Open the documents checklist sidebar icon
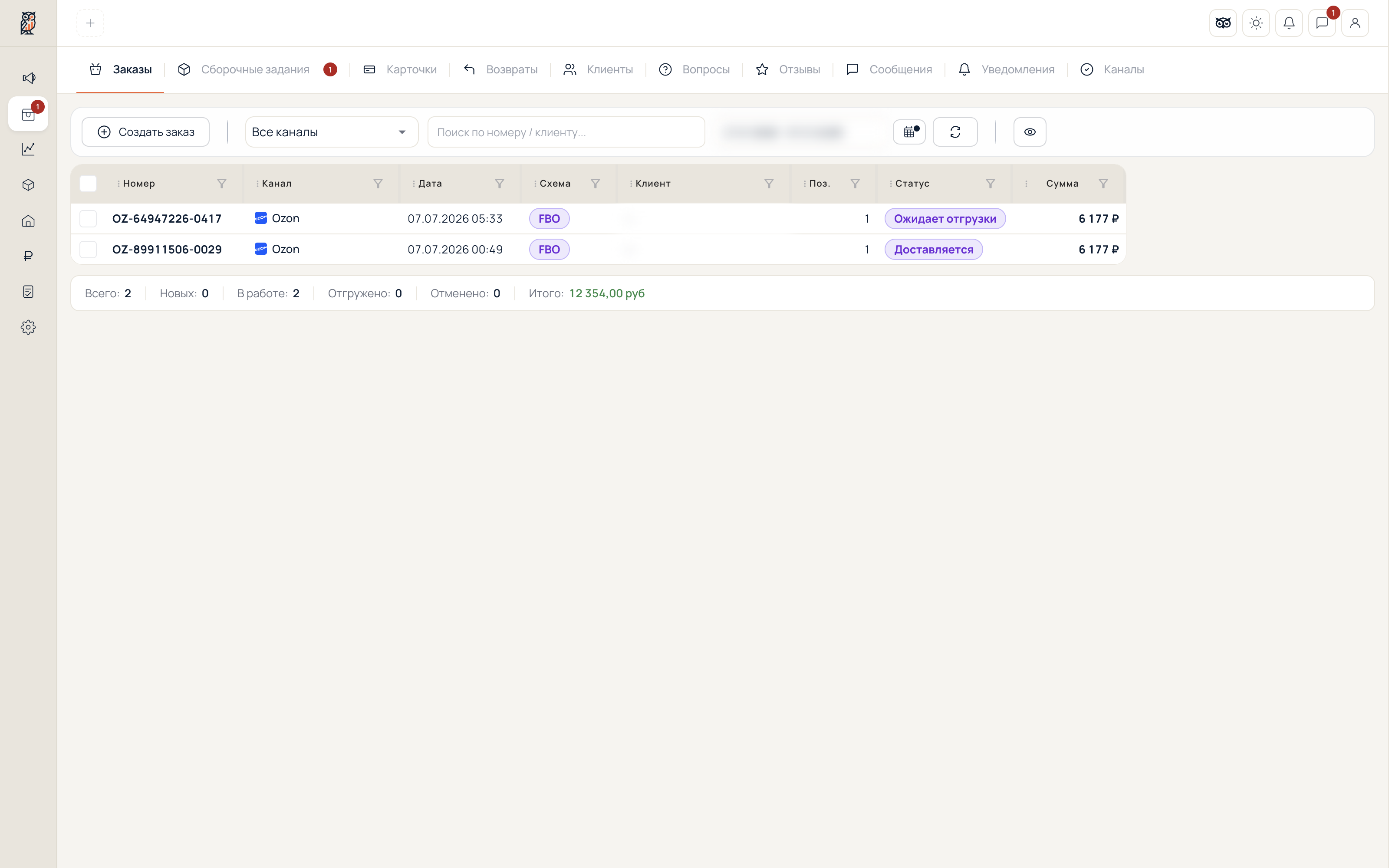This screenshot has width=1389, height=868. pyautogui.click(x=28, y=292)
